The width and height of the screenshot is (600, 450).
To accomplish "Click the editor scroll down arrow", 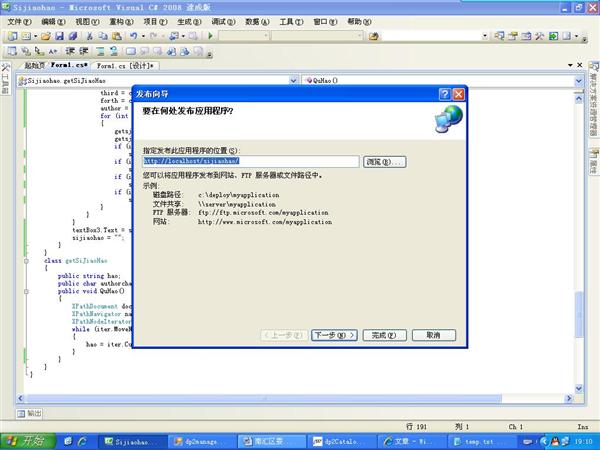I will click(579, 388).
